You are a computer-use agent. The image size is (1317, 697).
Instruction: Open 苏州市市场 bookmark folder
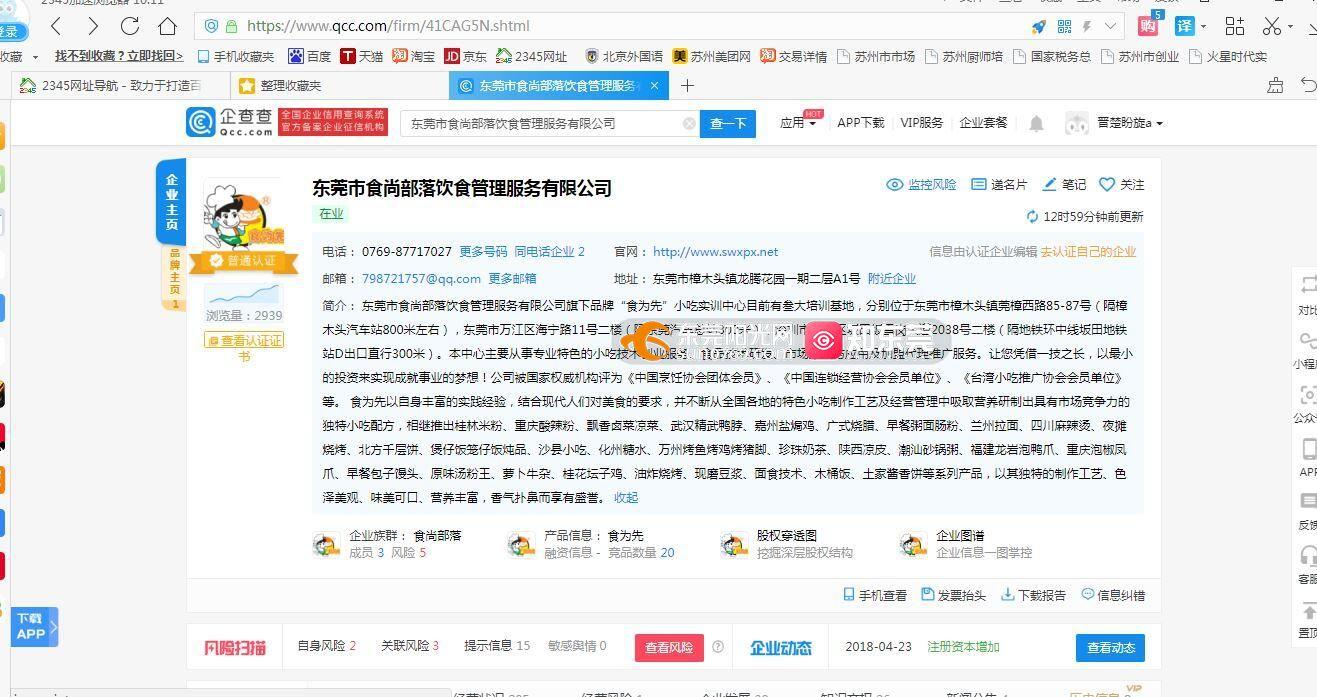click(876, 56)
